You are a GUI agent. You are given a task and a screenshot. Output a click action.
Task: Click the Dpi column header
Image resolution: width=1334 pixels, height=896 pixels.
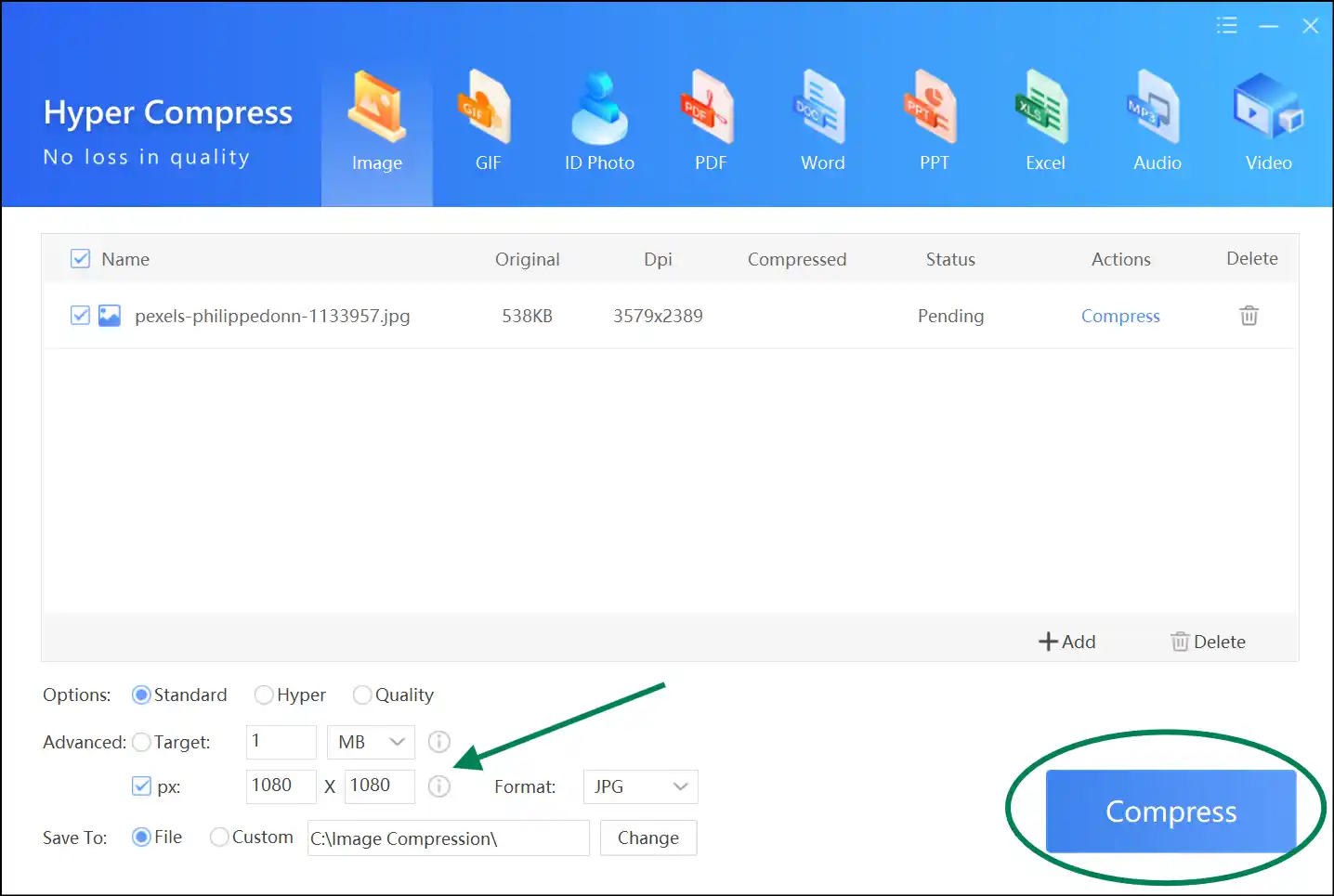pos(658,259)
